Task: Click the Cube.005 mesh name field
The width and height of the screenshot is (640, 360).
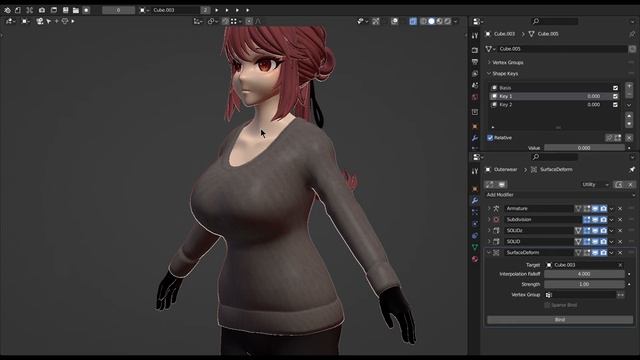Action: (562, 49)
